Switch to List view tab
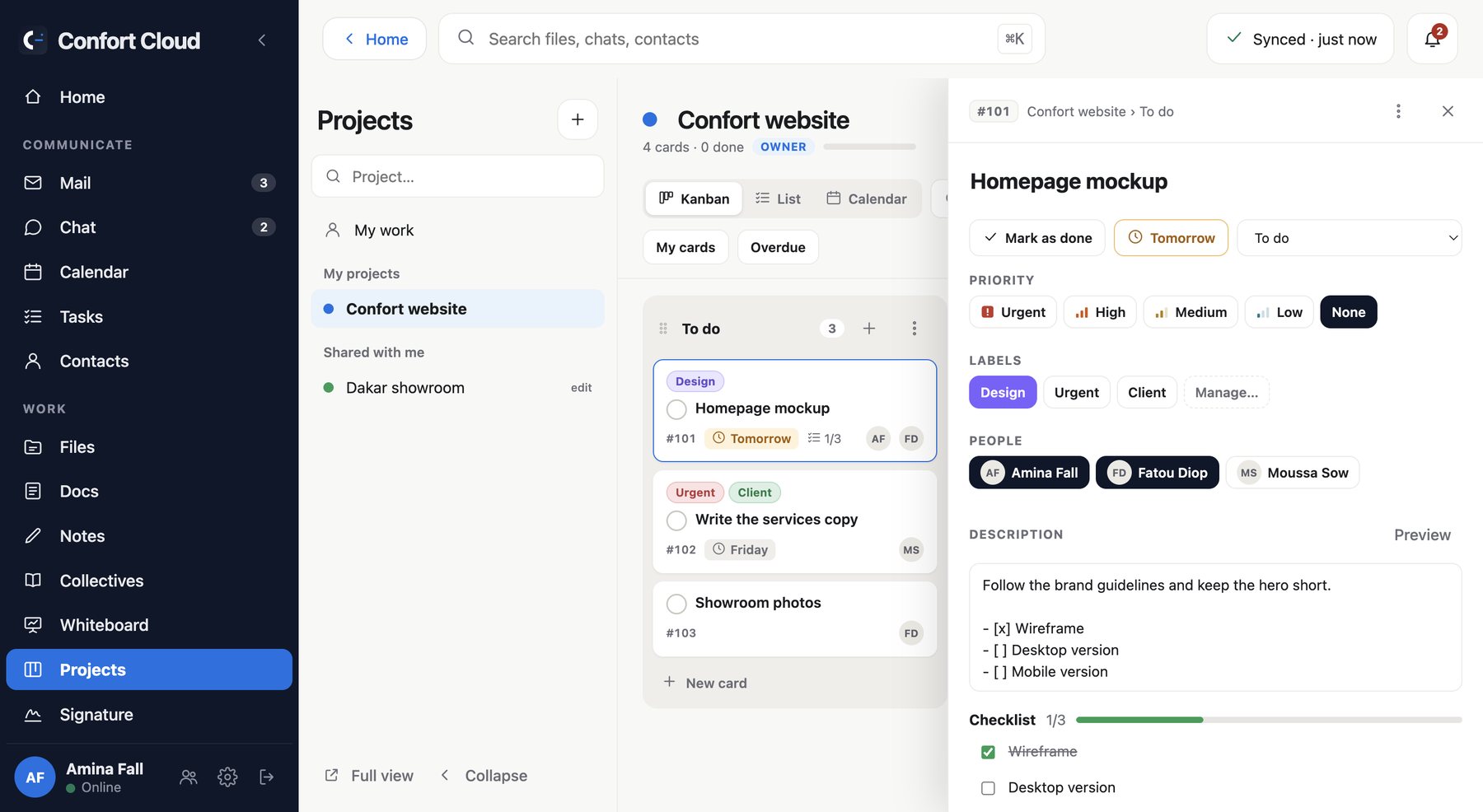 point(778,198)
